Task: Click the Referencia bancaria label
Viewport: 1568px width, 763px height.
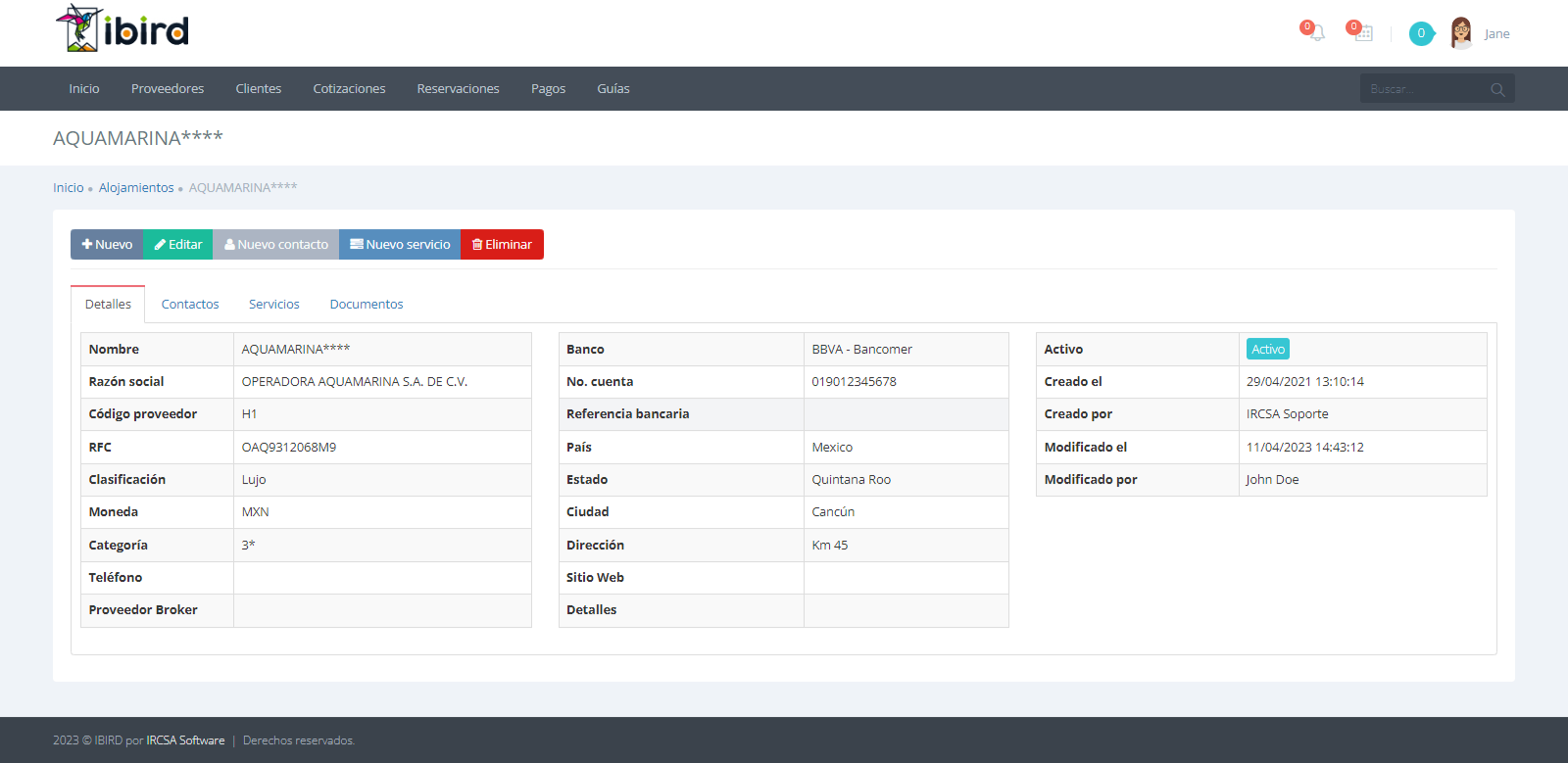Action: (x=628, y=414)
